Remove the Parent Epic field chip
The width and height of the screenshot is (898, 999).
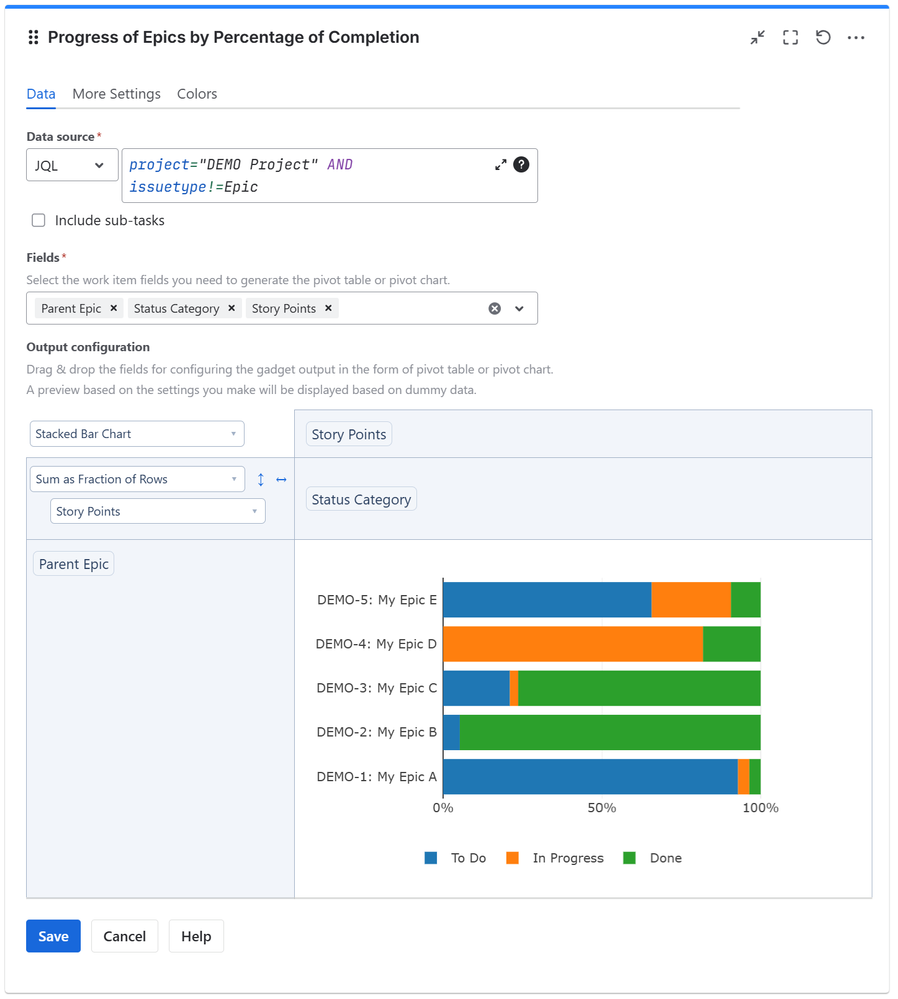tap(112, 308)
